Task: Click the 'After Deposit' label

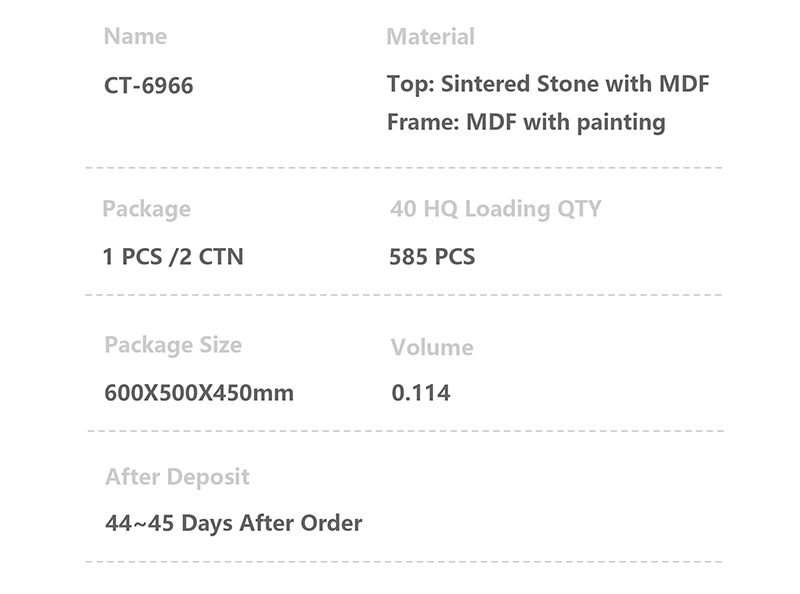Action: tap(177, 477)
